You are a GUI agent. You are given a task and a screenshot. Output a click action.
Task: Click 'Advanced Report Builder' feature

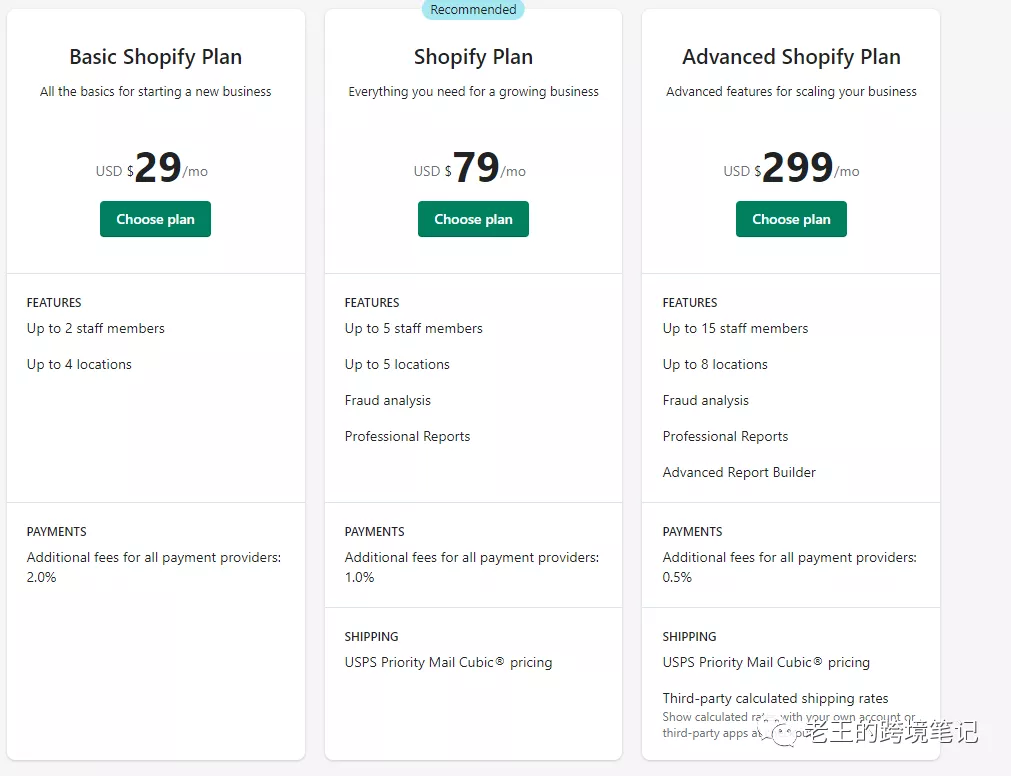pos(739,472)
